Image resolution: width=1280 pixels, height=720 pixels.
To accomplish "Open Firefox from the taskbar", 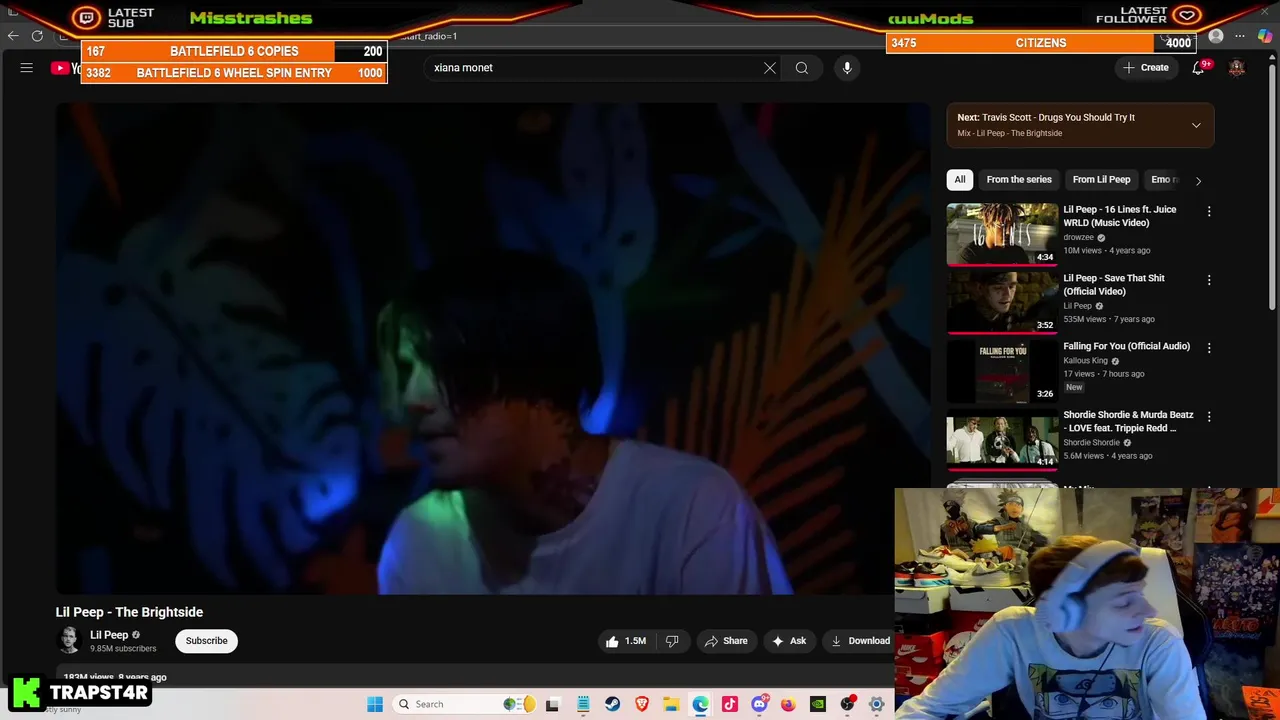I will click(788, 704).
